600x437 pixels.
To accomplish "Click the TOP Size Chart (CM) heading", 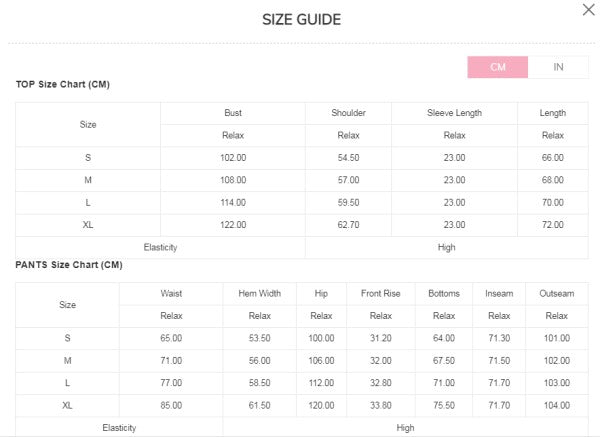I will (63, 84).
